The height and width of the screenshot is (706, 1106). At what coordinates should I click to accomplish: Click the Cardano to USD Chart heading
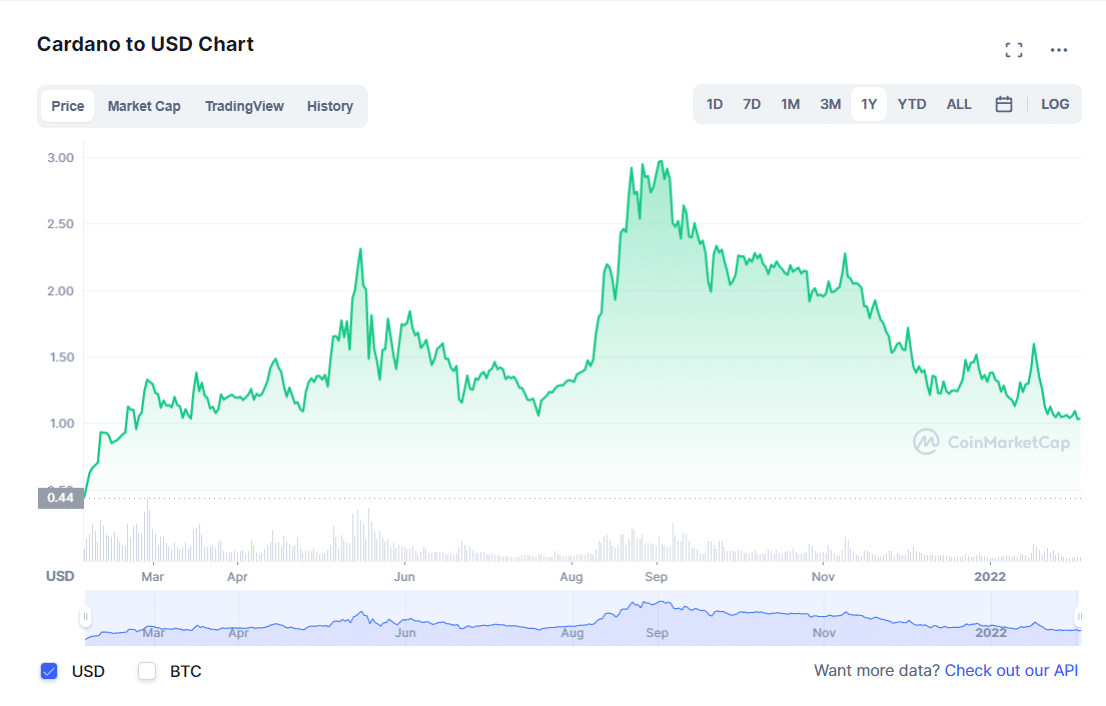click(145, 44)
